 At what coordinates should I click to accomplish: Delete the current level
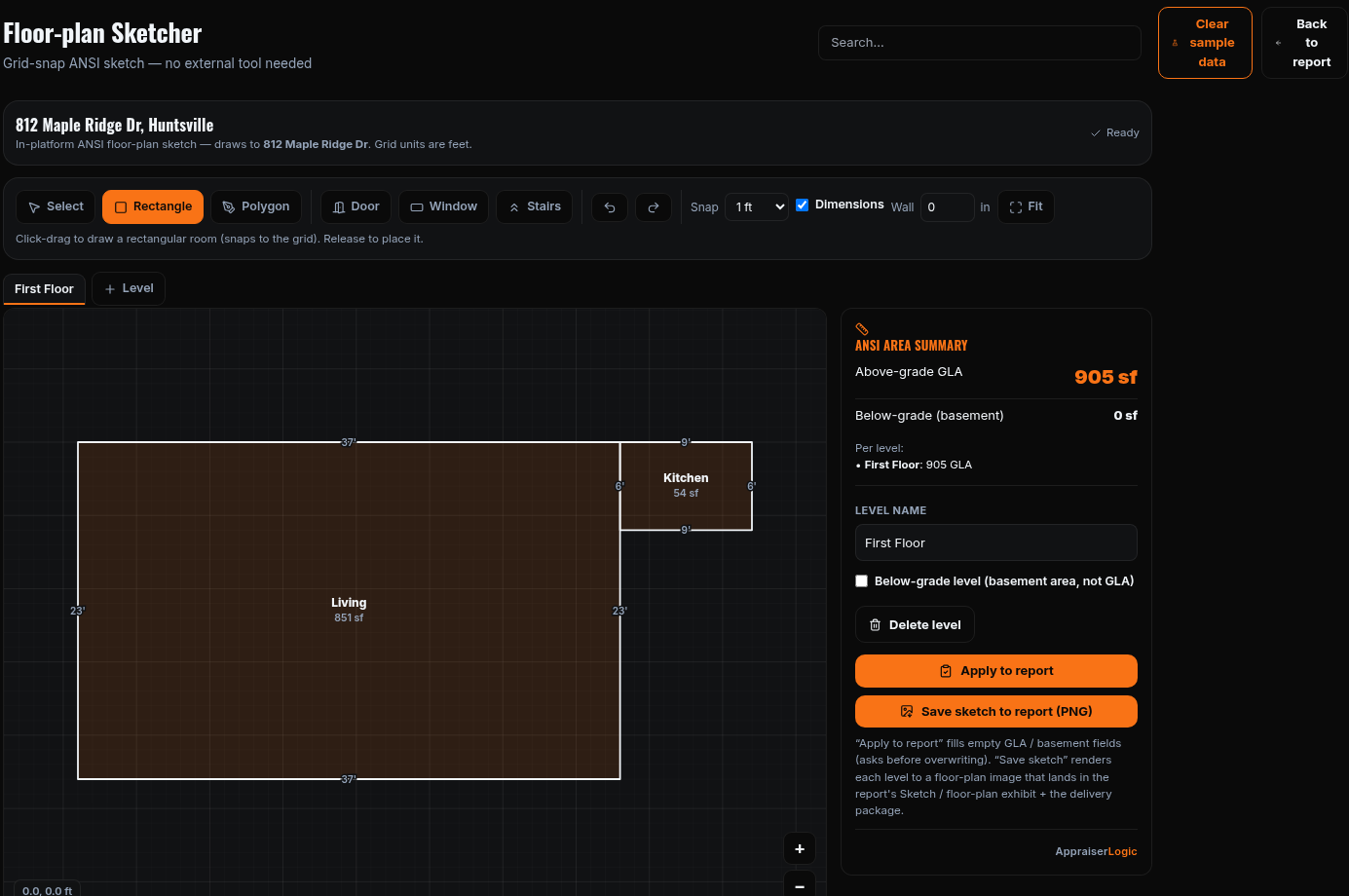(915, 624)
